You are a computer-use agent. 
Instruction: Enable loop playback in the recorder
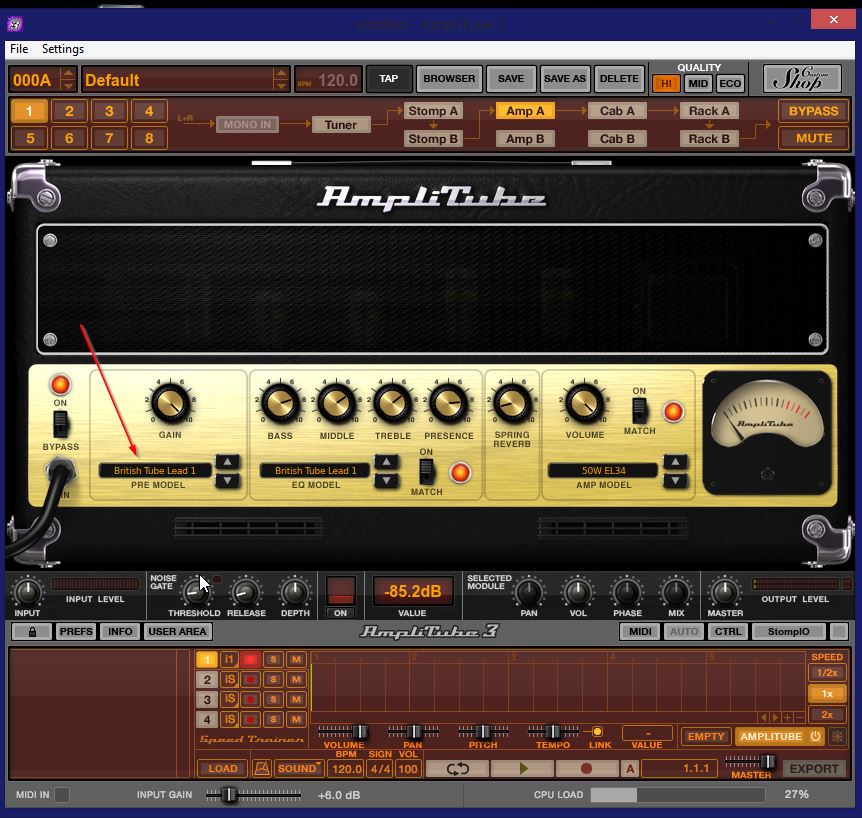point(457,768)
